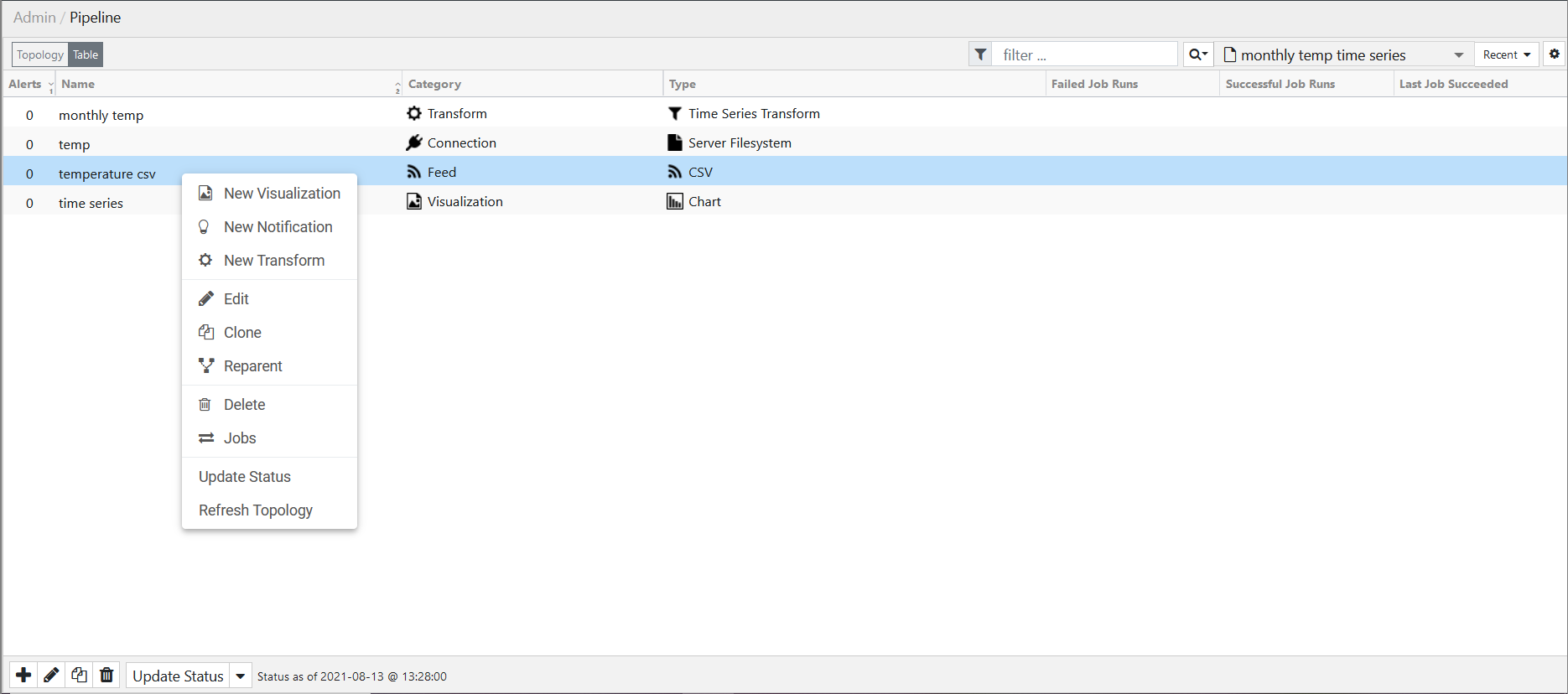This screenshot has height=694, width=1568.
Task: Select Reparent in the context menu
Action: click(x=269, y=366)
